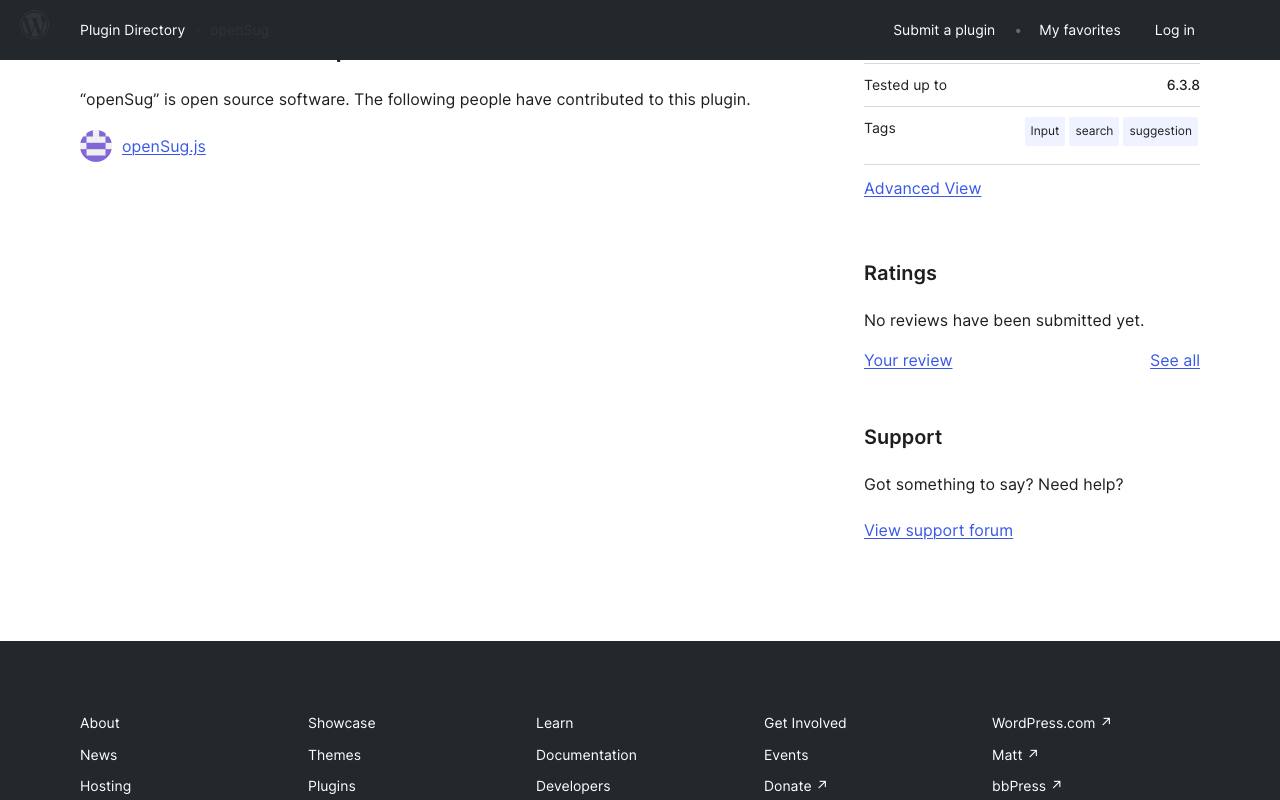This screenshot has height=800, width=1280.
Task: Click See all ratings link
Action: point(1175,360)
